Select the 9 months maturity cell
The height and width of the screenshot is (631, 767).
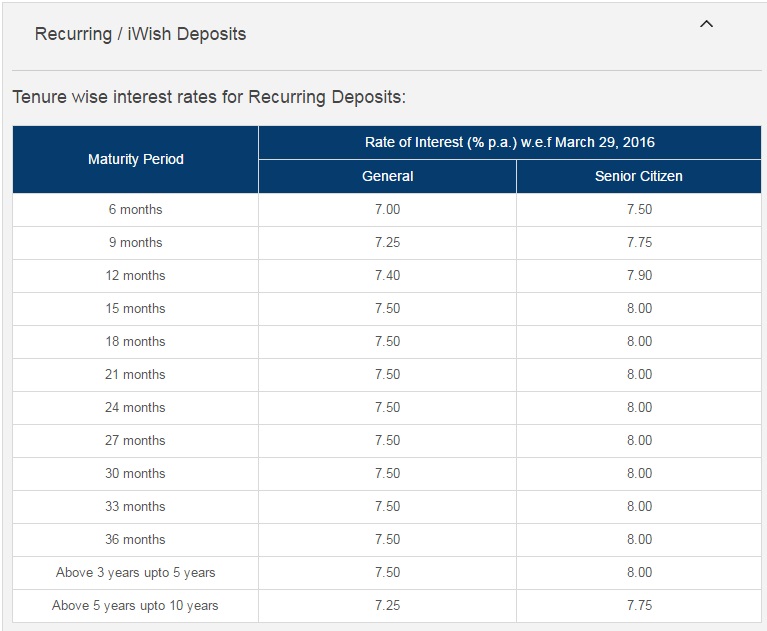coord(135,243)
